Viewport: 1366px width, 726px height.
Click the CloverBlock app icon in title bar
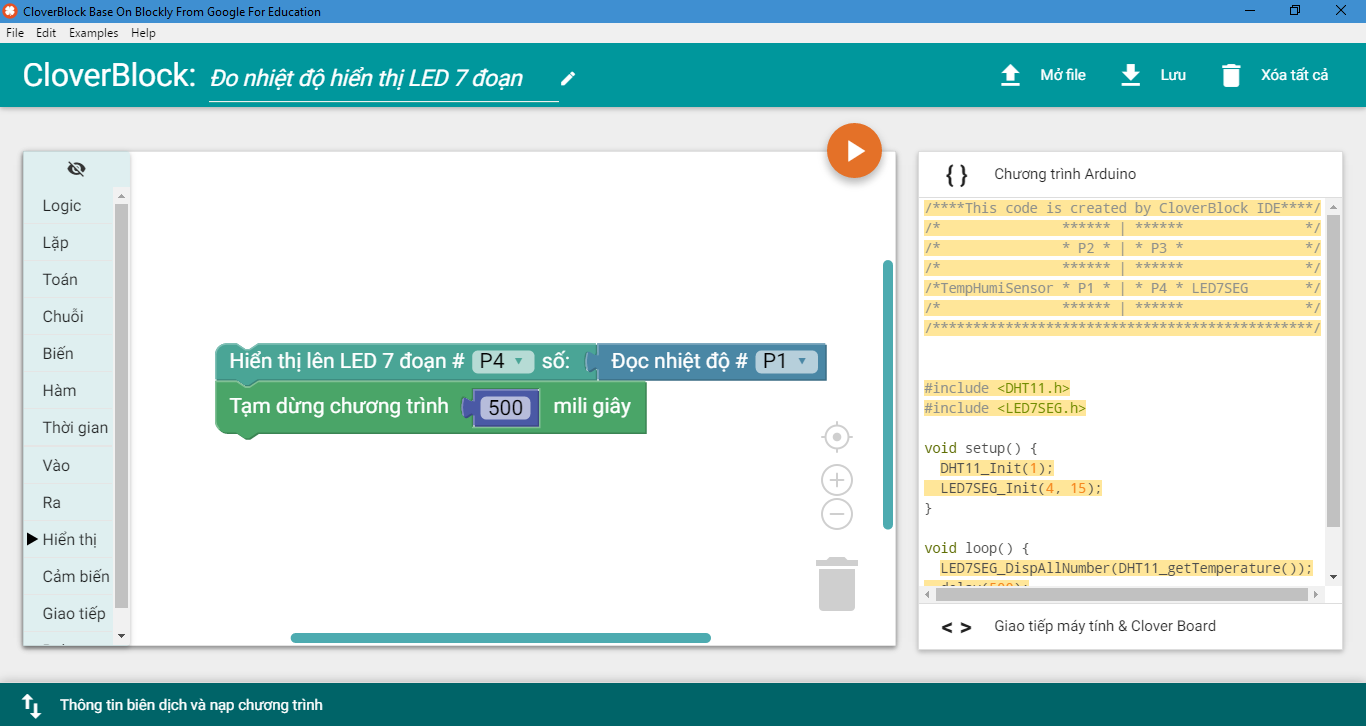click(x=11, y=11)
